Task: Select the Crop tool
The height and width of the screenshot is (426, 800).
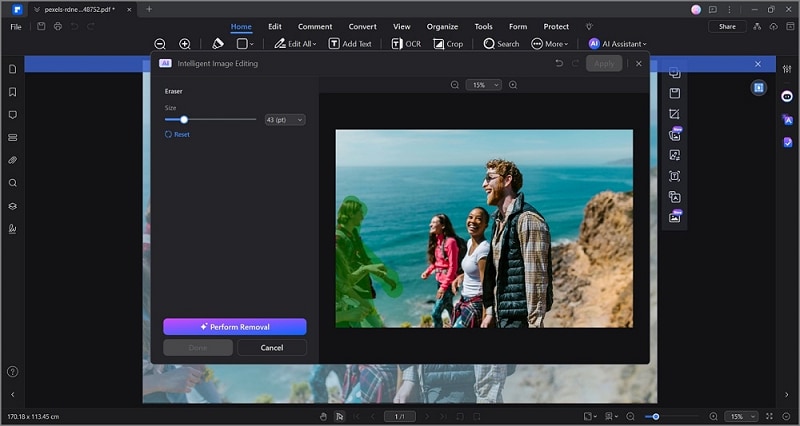Action: click(448, 44)
